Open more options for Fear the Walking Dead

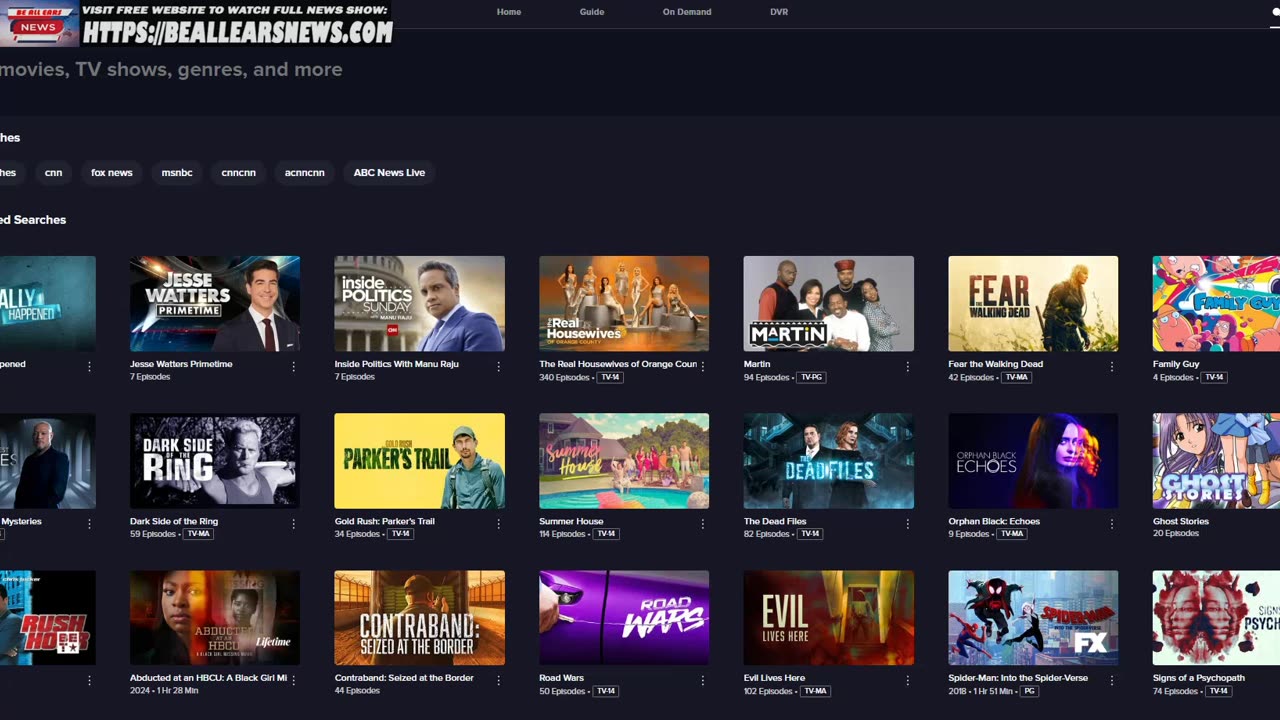(x=1112, y=366)
